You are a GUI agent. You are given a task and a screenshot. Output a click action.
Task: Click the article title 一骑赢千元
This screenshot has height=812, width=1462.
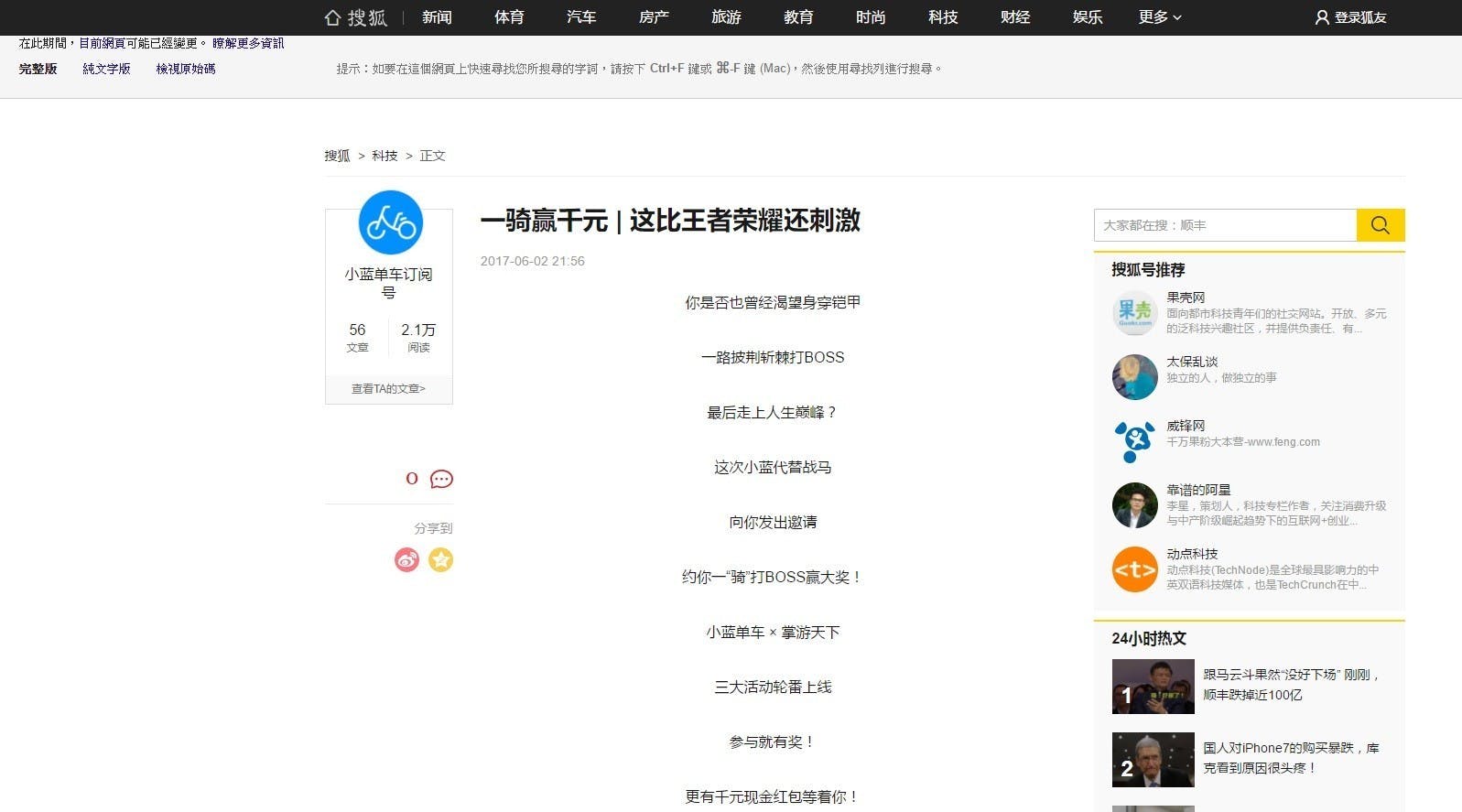click(x=670, y=221)
